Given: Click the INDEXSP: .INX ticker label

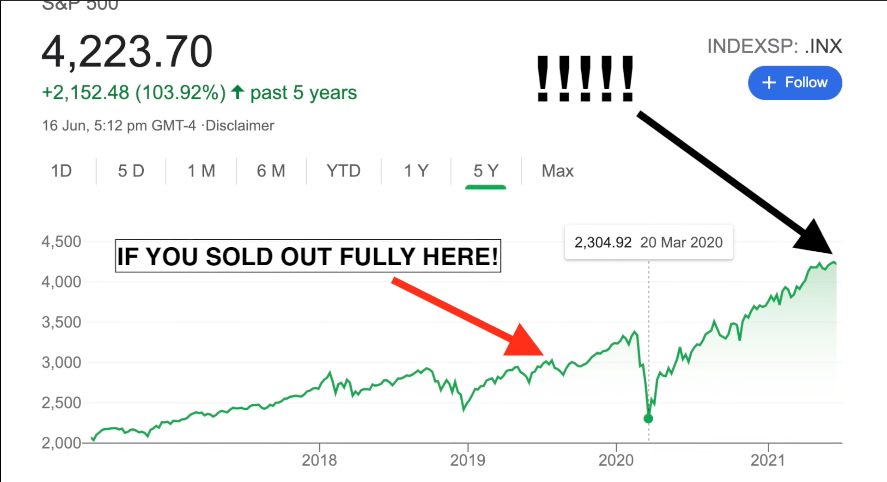Looking at the screenshot, I should pyautogui.click(x=774, y=46).
